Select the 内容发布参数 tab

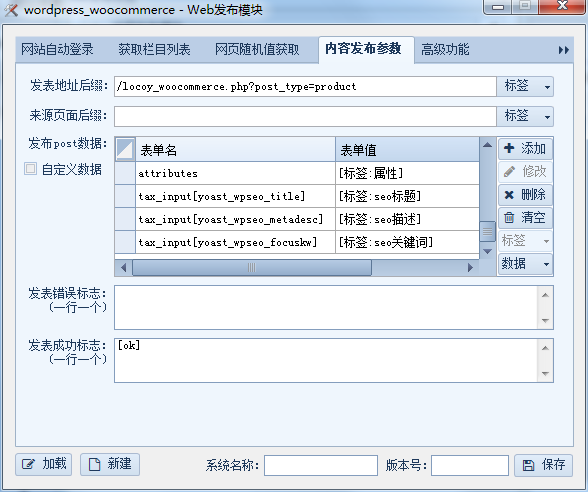[366, 50]
